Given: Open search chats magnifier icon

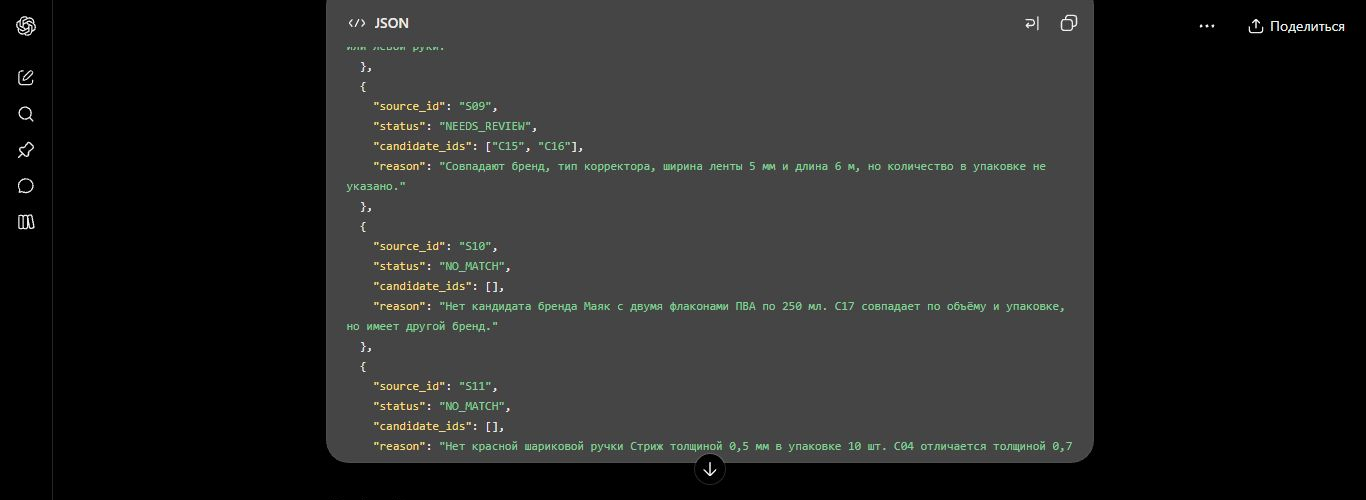Looking at the screenshot, I should click(x=26, y=114).
